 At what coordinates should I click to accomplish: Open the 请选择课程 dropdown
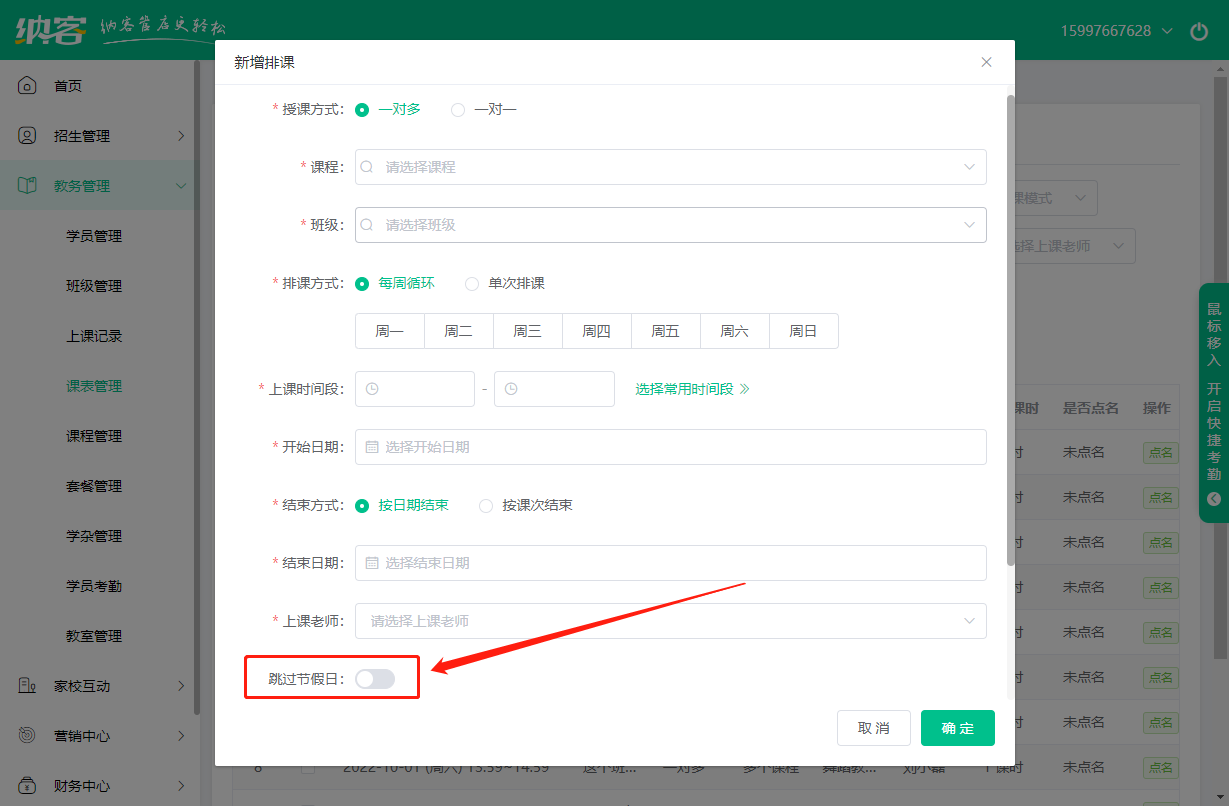click(x=670, y=167)
